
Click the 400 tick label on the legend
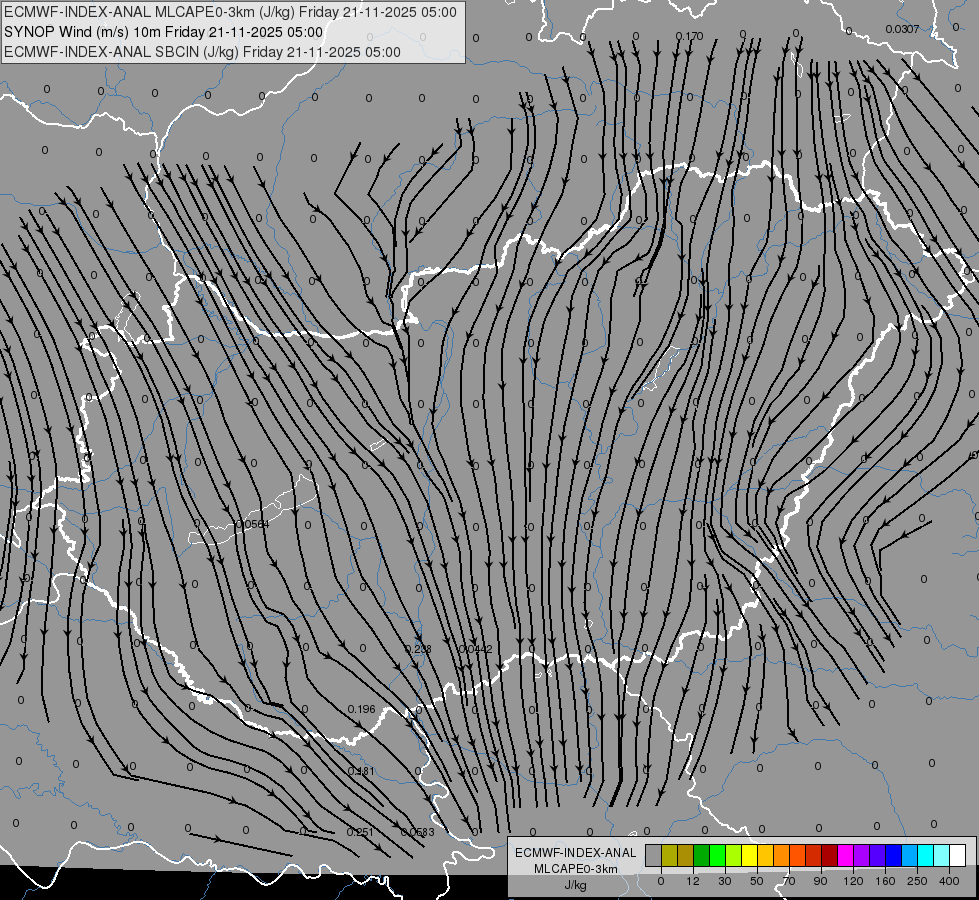[949, 881]
